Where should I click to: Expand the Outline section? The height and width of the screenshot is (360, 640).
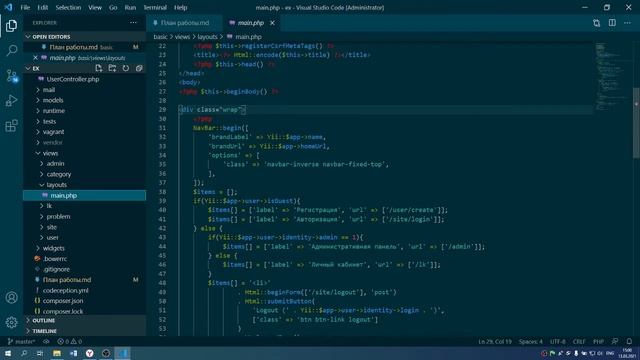[85, 320]
